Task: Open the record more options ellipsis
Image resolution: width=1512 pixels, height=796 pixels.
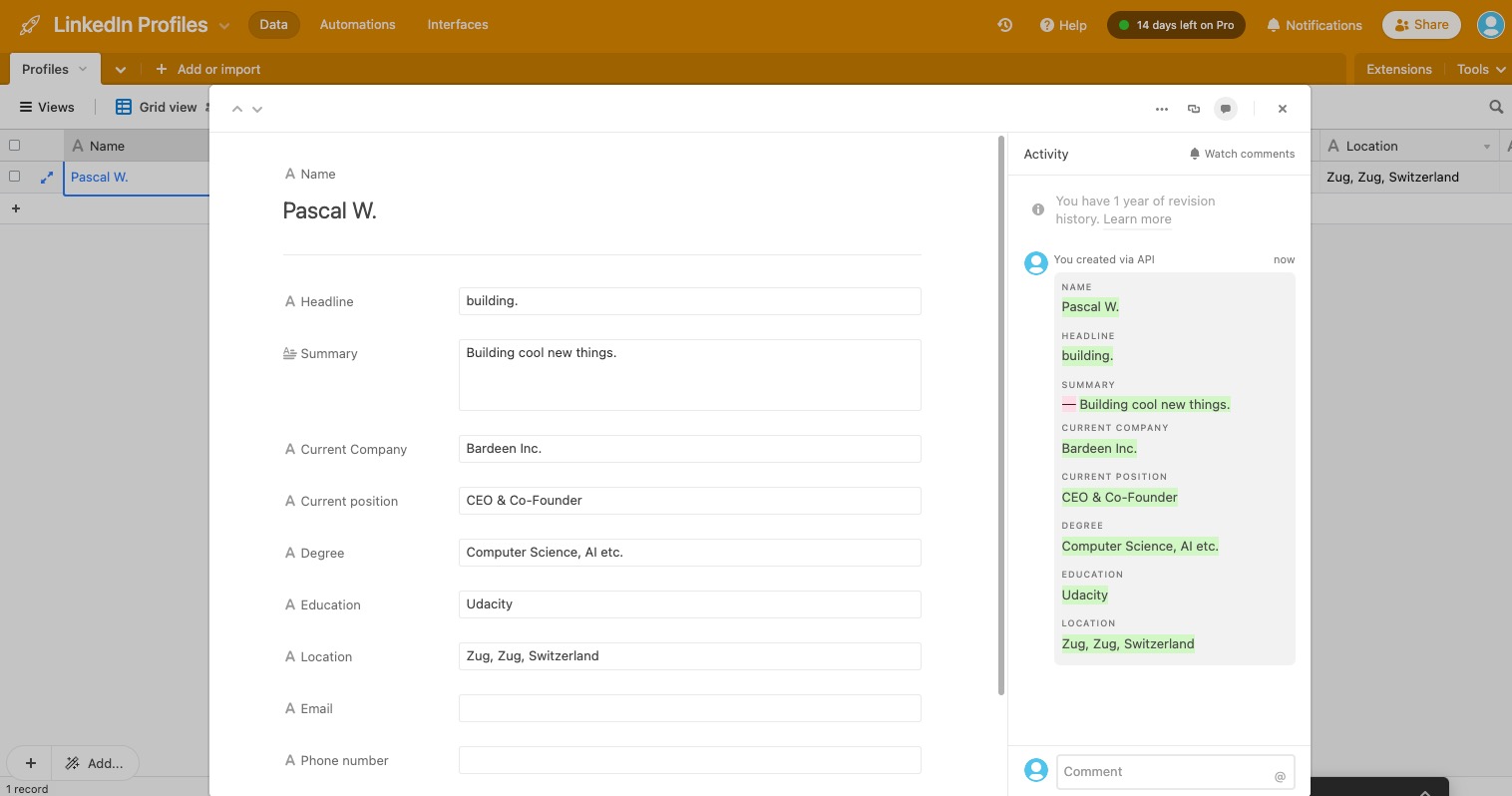Action: point(1162,109)
